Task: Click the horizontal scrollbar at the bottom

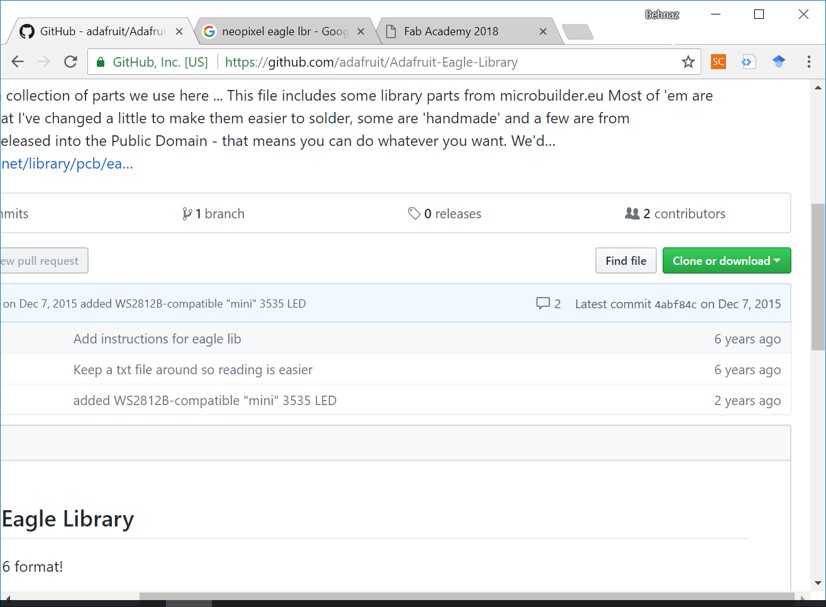Action: coord(467,596)
